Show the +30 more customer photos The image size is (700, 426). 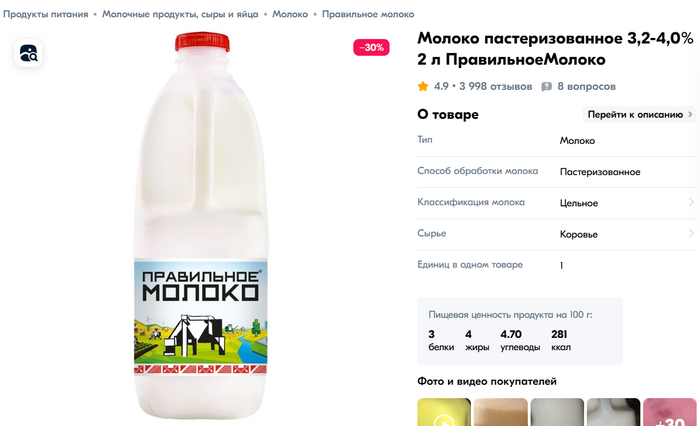(x=670, y=412)
